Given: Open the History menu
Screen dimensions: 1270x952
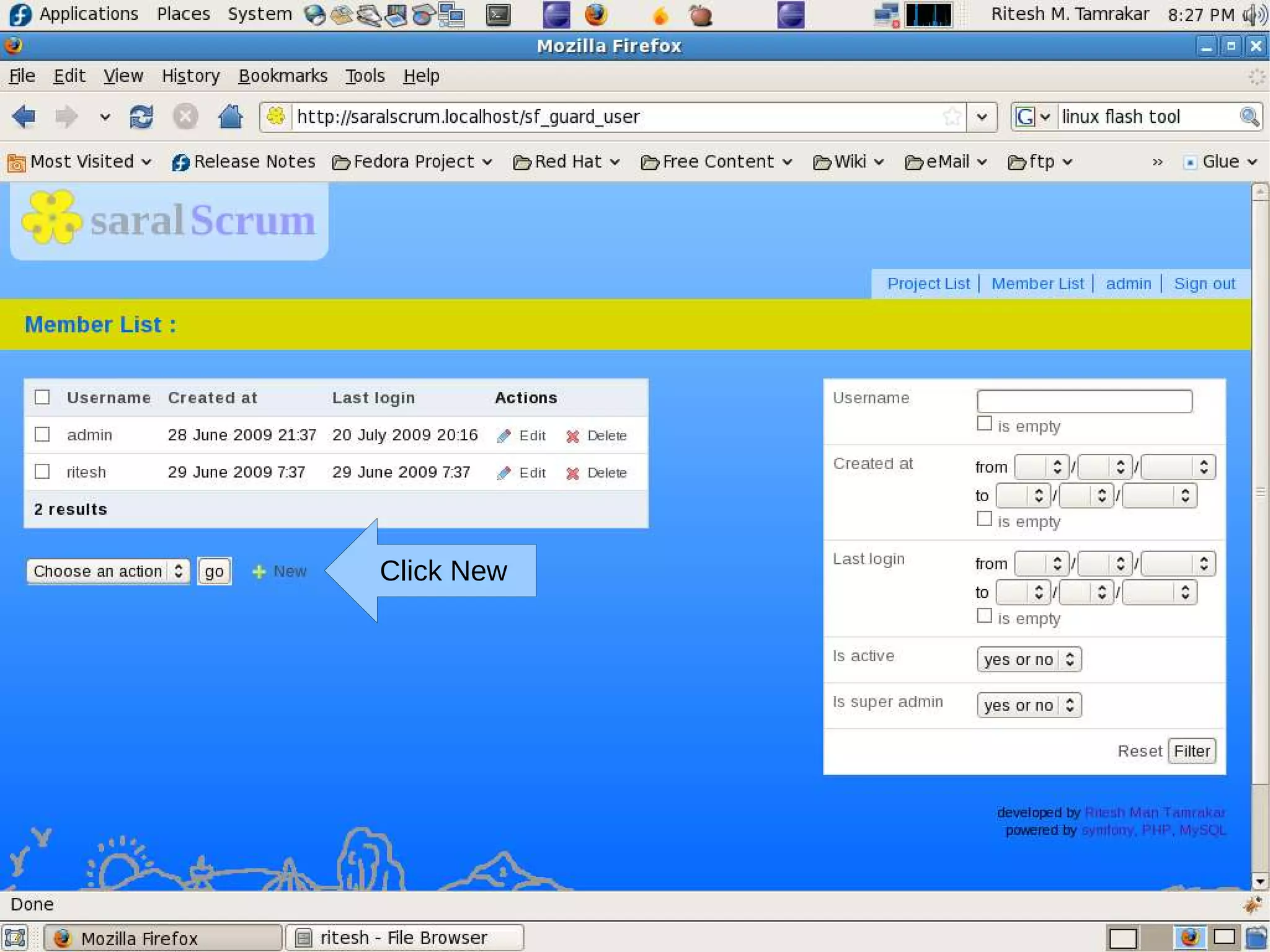Looking at the screenshot, I should click(191, 76).
